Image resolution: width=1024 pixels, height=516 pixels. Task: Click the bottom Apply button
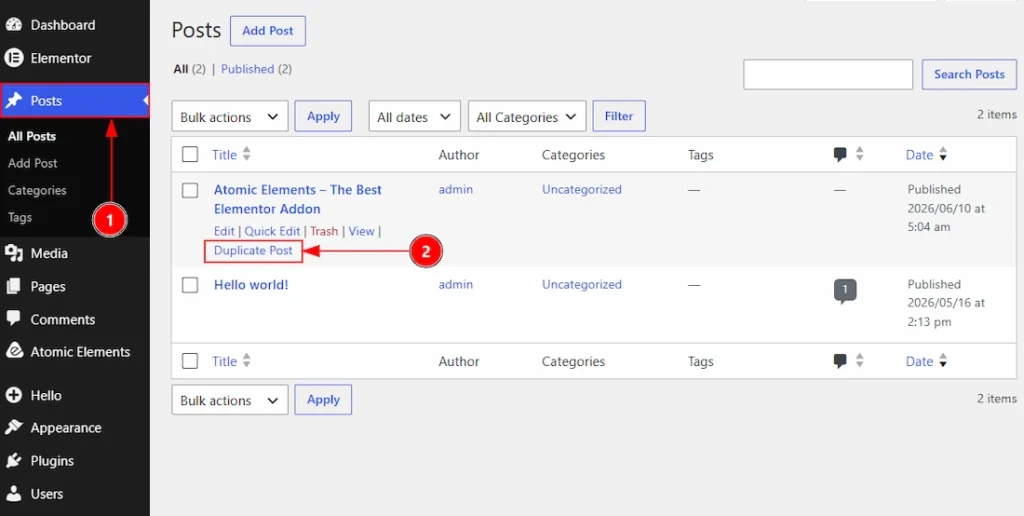pyautogui.click(x=323, y=400)
